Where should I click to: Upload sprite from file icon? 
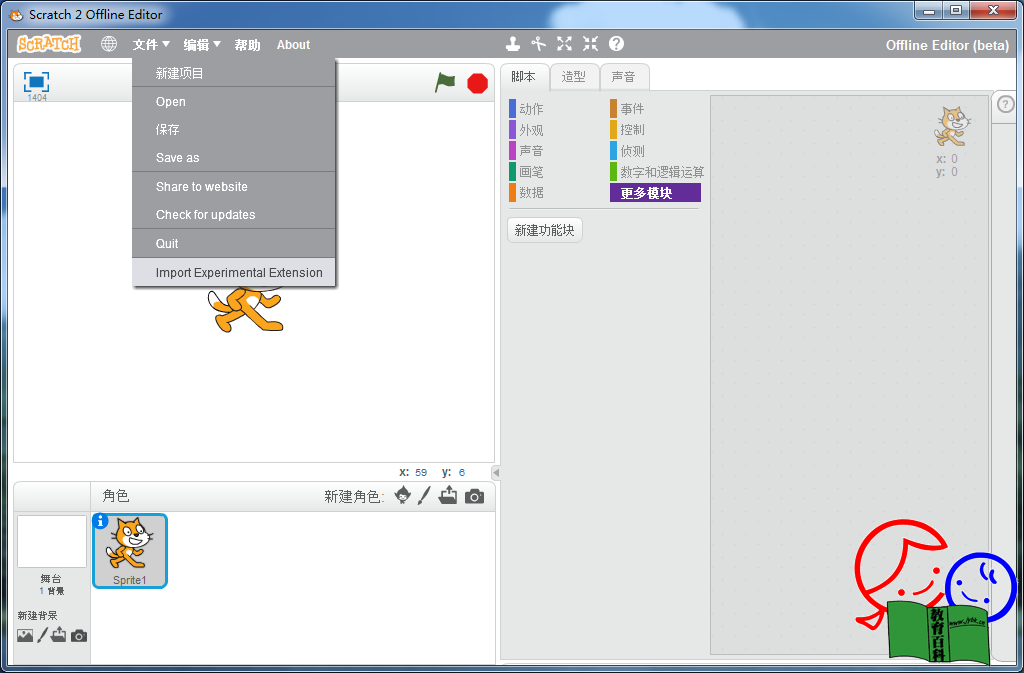pyautogui.click(x=448, y=495)
